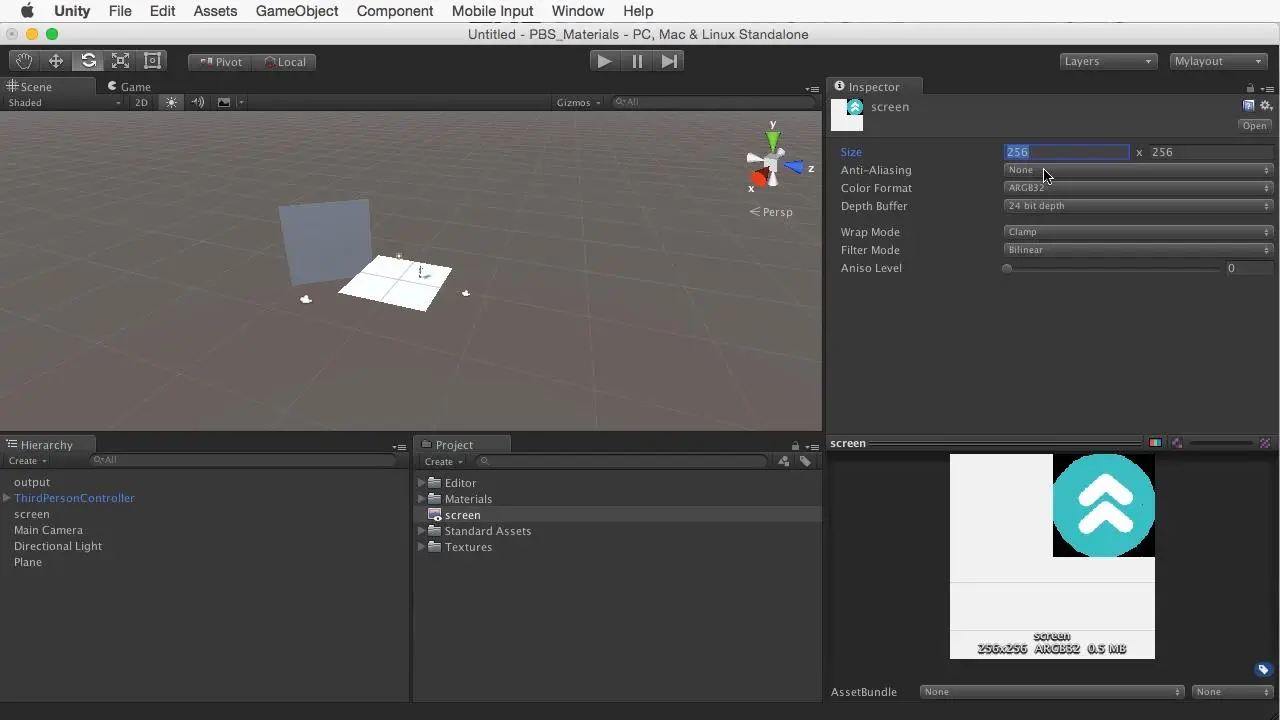Click the Open button in Inspector

coord(1254,126)
